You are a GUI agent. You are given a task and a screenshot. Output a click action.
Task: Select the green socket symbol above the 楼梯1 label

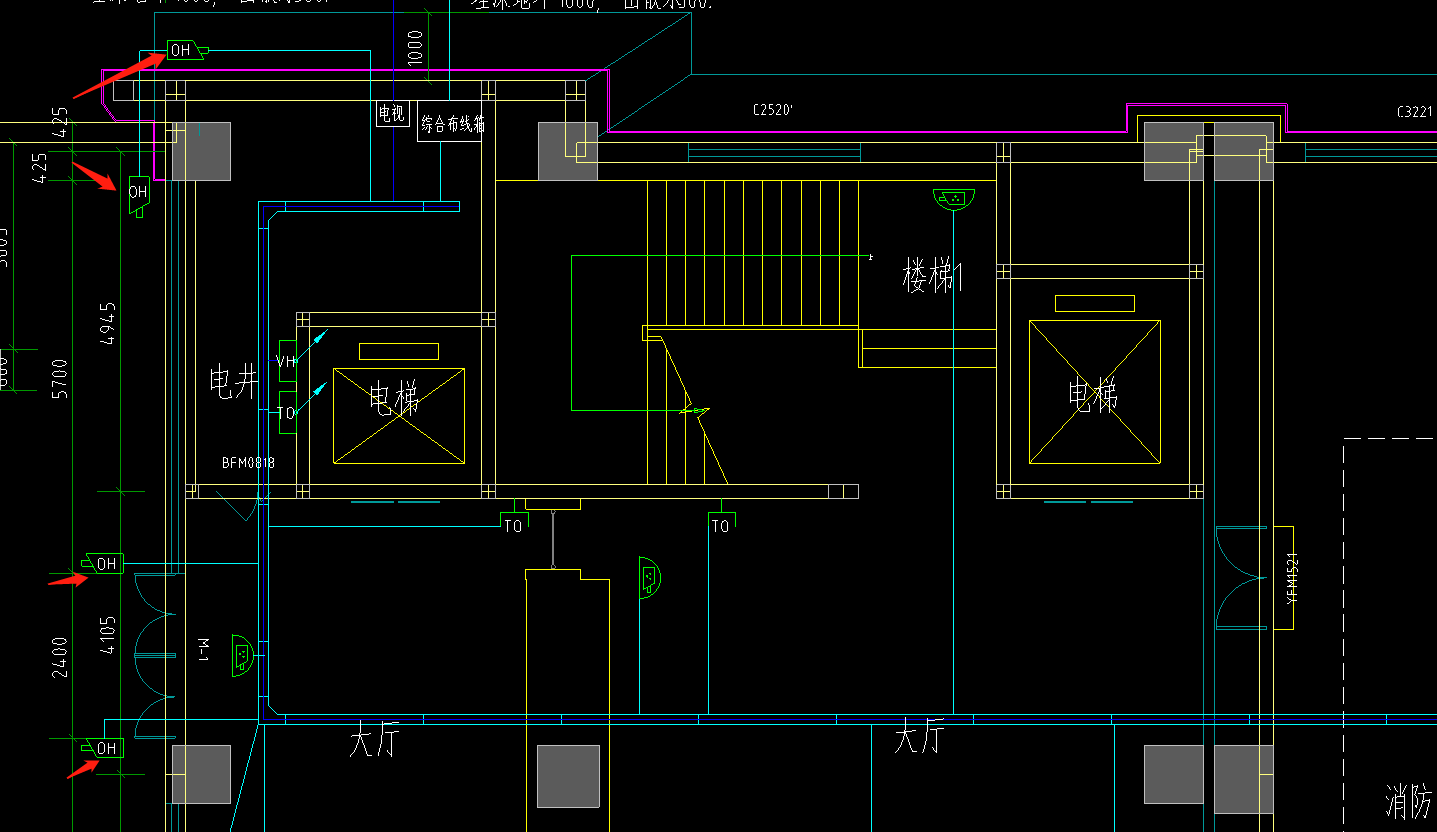point(954,199)
